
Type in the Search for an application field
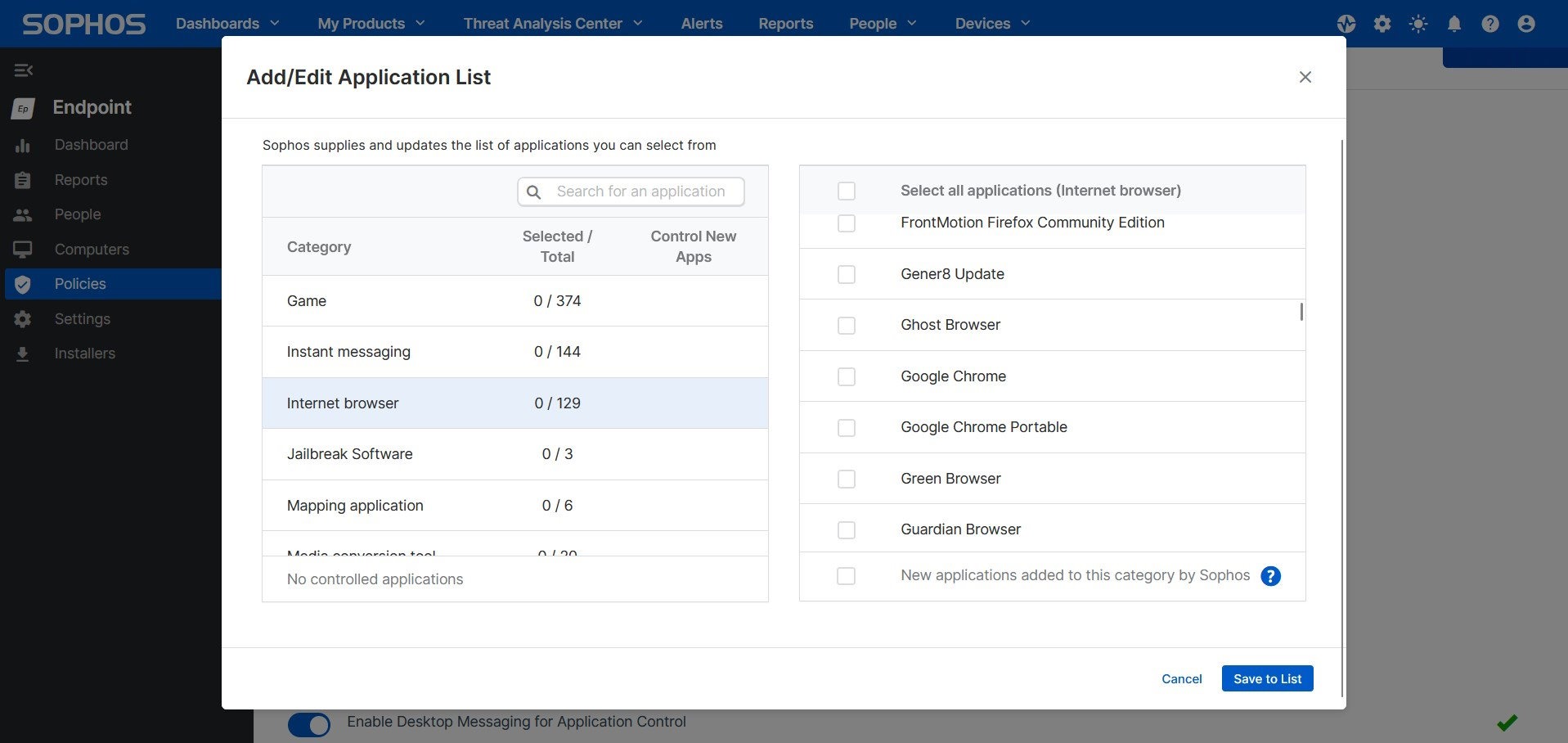coord(642,191)
